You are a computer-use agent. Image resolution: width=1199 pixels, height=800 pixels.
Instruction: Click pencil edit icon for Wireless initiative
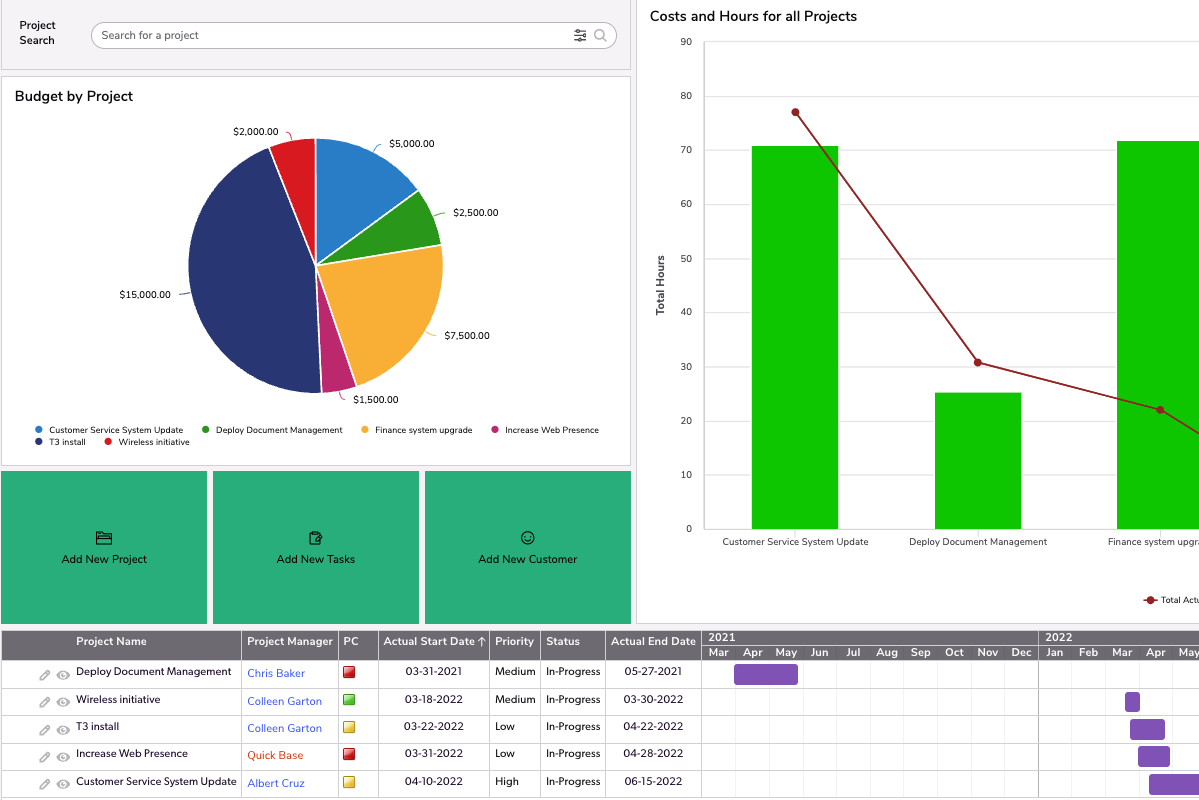click(45, 702)
